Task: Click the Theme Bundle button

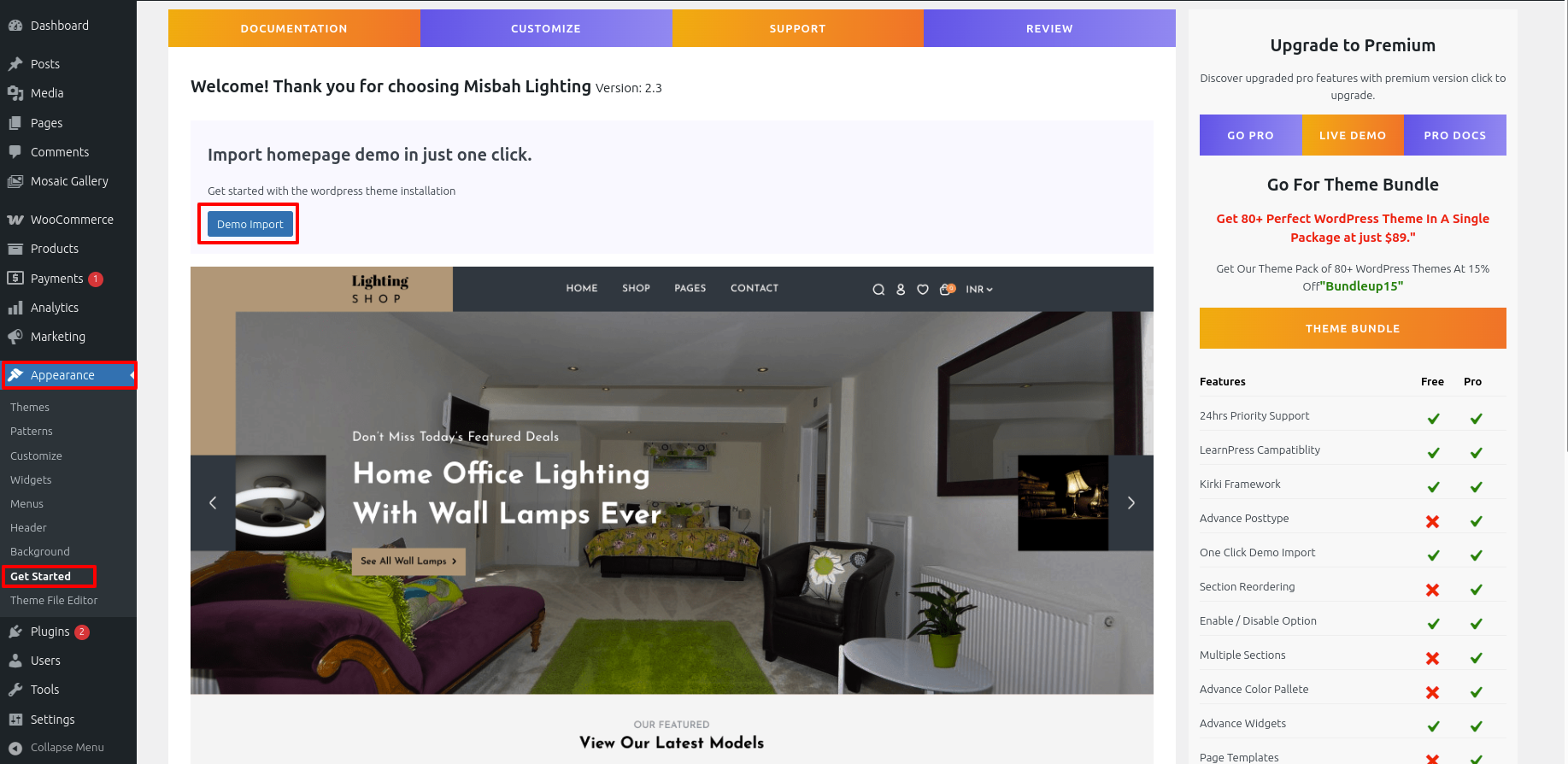Action: tap(1353, 328)
